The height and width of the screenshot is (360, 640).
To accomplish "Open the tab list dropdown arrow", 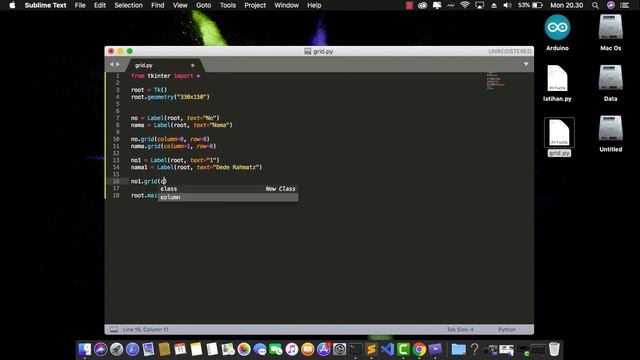I will pyautogui.click(x=526, y=64).
